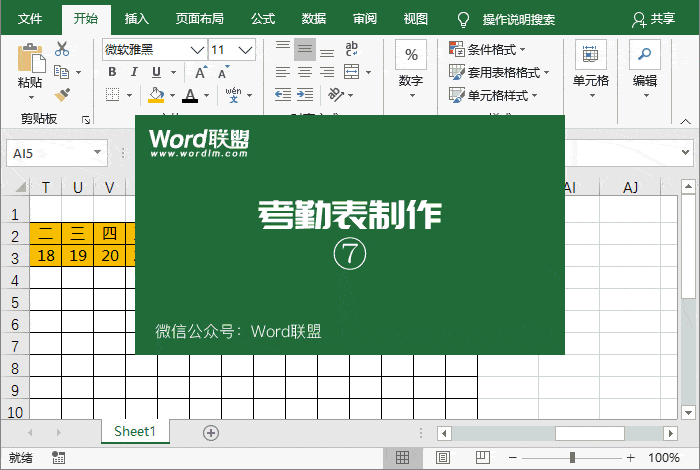Open the 编辑 editing group

[645, 69]
